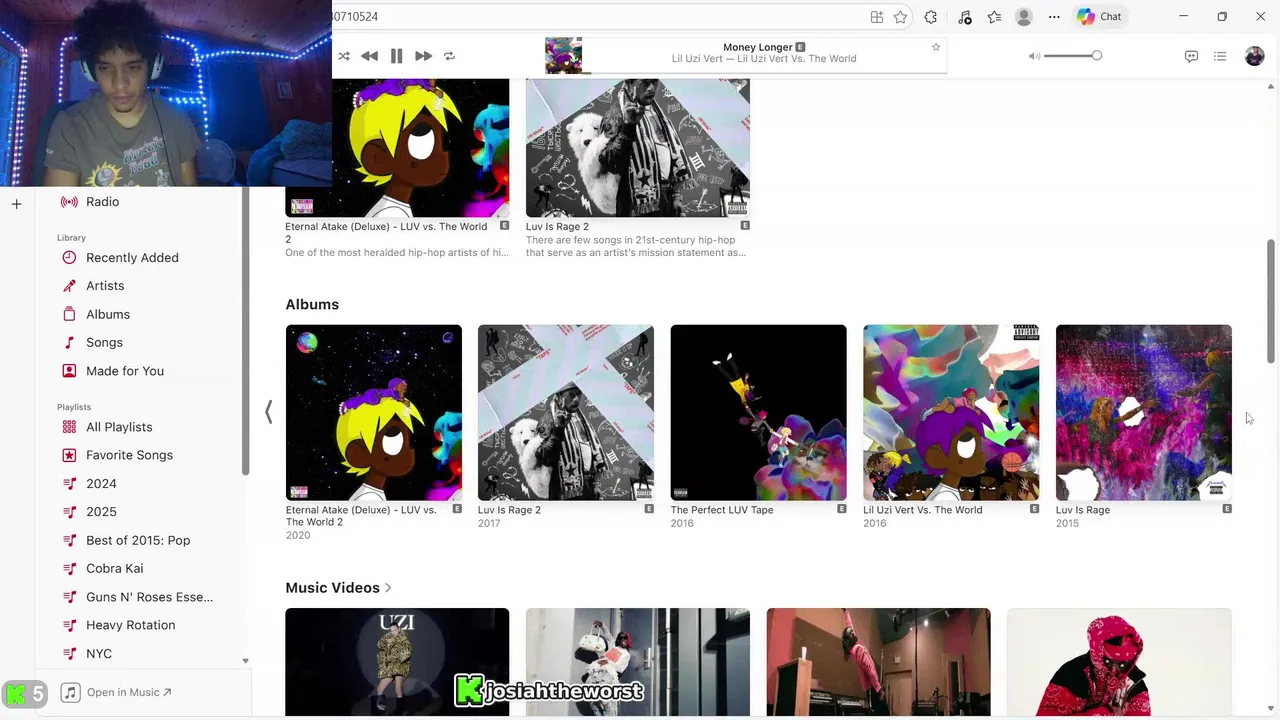Play the UZI music video thumbnail
The image size is (1280, 720).
click(x=397, y=662)
